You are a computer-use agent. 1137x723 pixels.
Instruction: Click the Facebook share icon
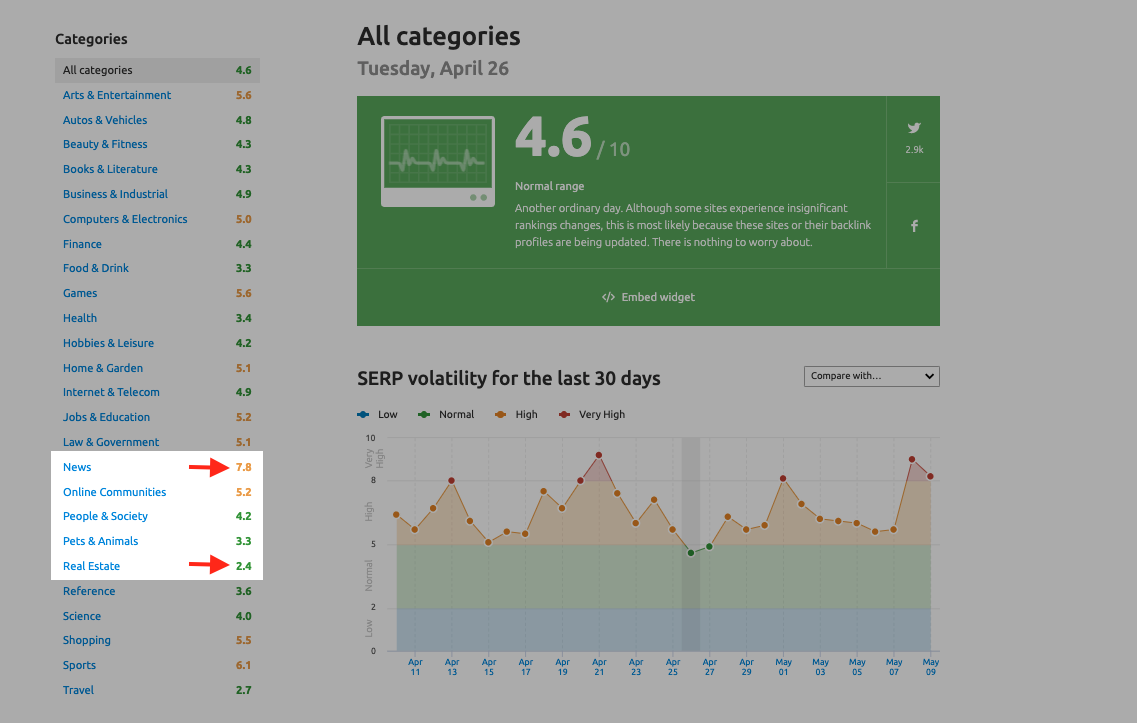pos(913,226)
